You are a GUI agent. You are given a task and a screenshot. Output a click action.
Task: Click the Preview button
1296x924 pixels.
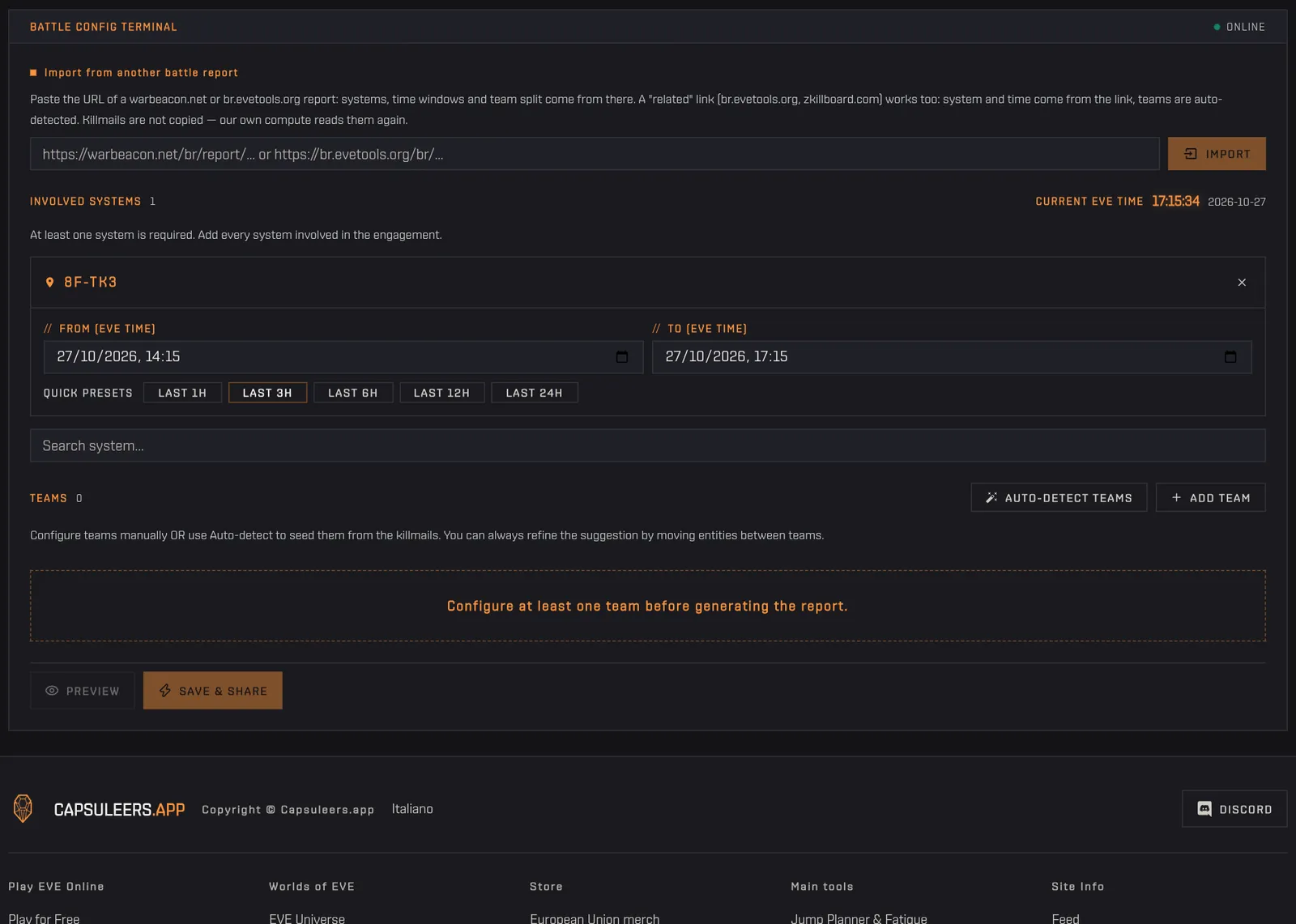point(83,691)
